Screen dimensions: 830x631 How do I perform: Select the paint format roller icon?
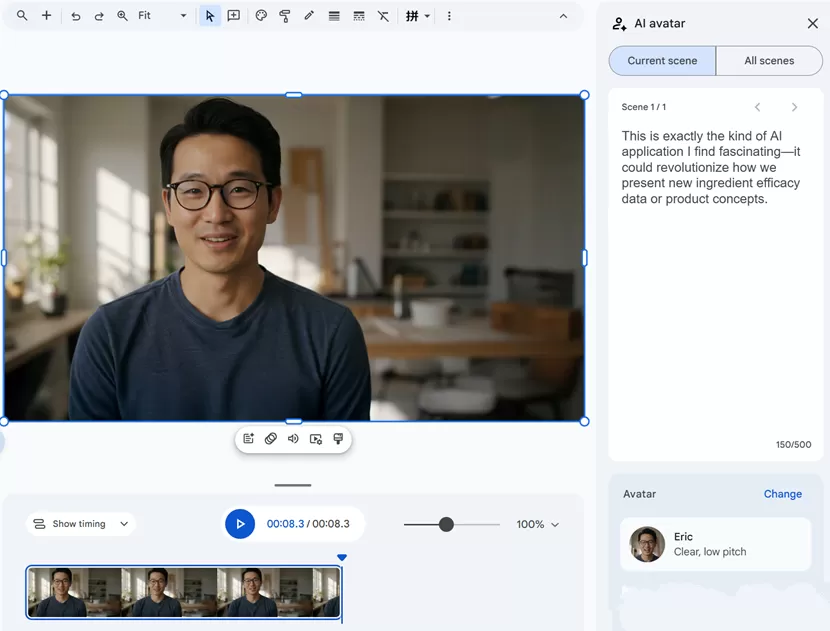tap(285, 16)
